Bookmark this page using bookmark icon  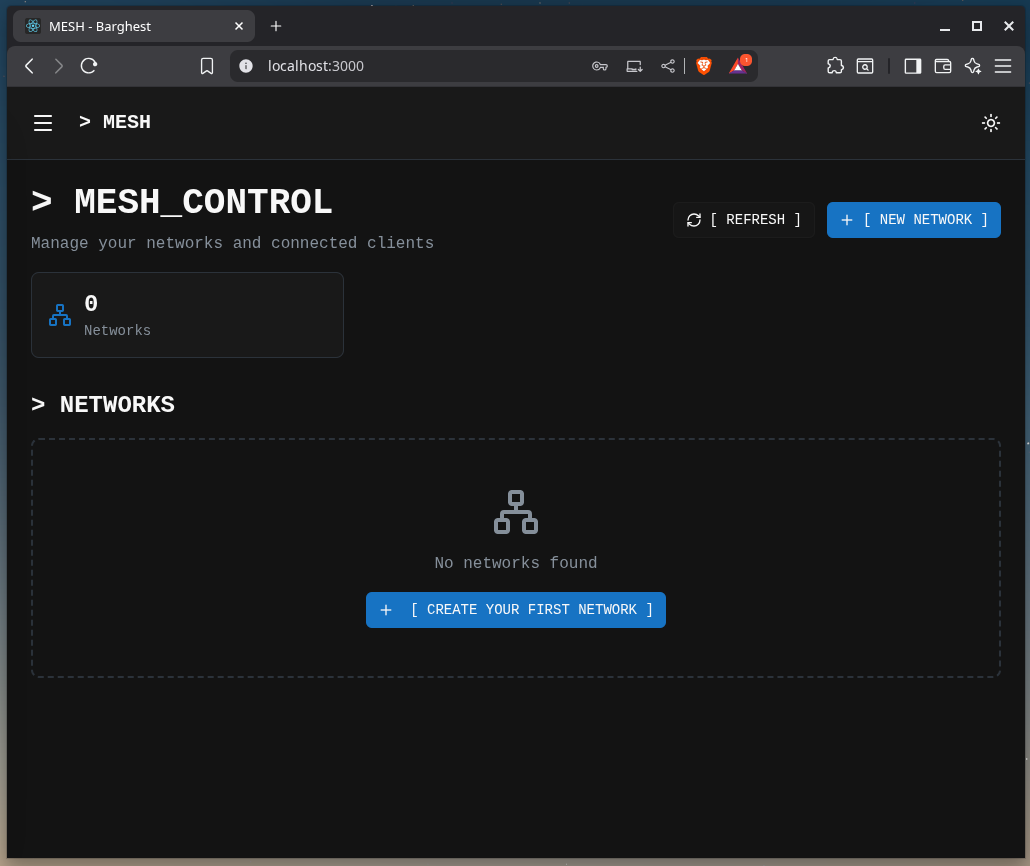pos(207,66)
